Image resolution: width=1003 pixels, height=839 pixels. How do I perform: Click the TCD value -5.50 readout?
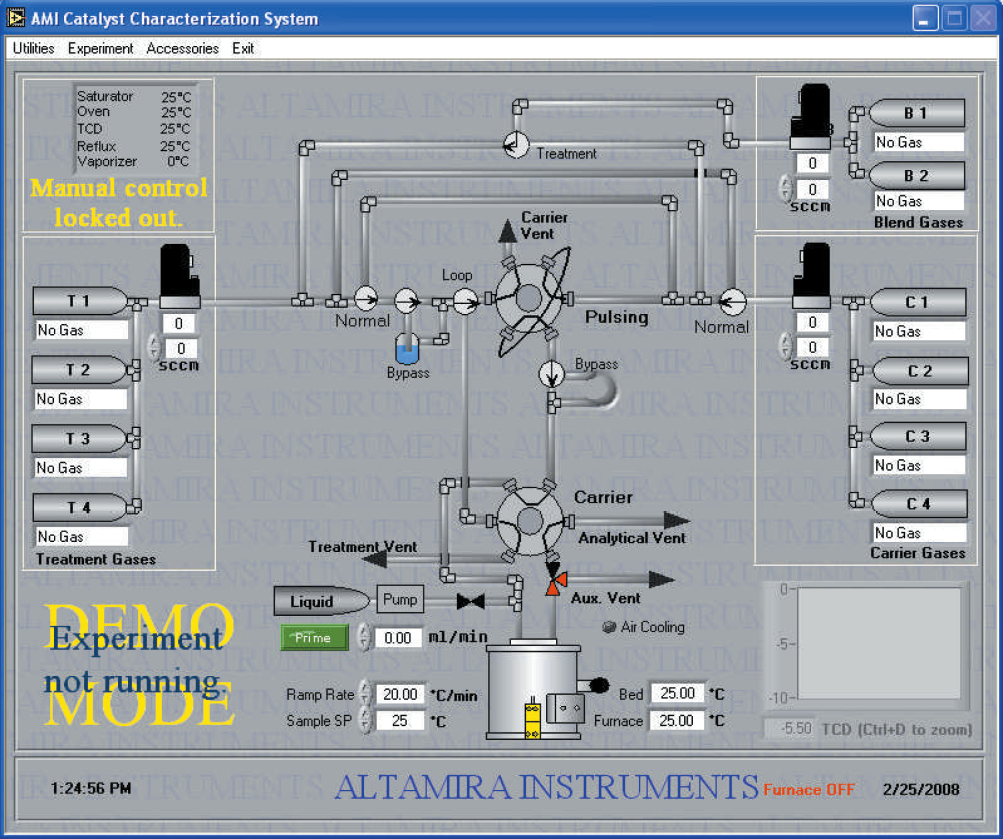click(790, 728)
